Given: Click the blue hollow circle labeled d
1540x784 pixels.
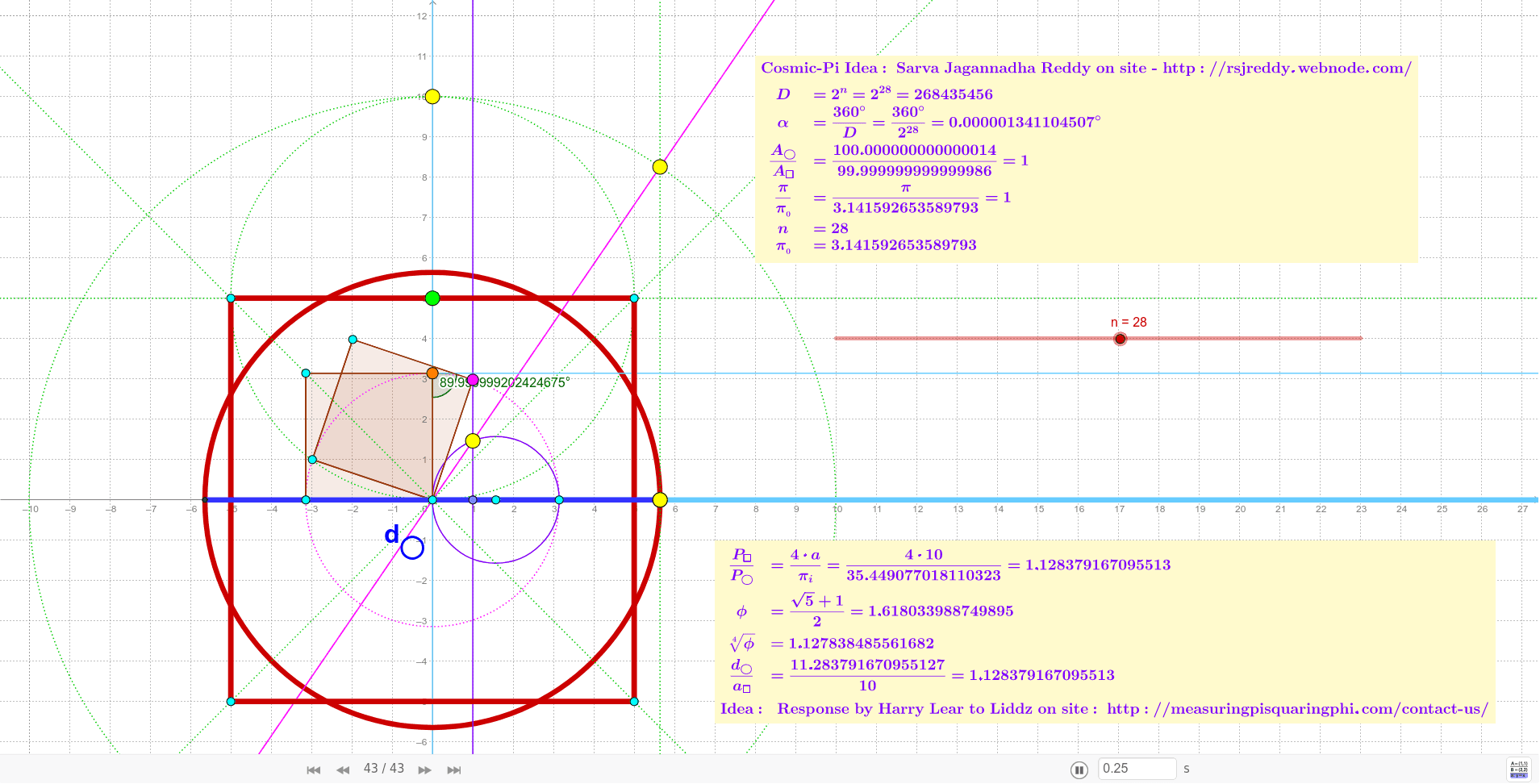Looking at the screenshot, I should tap(412, 548).
